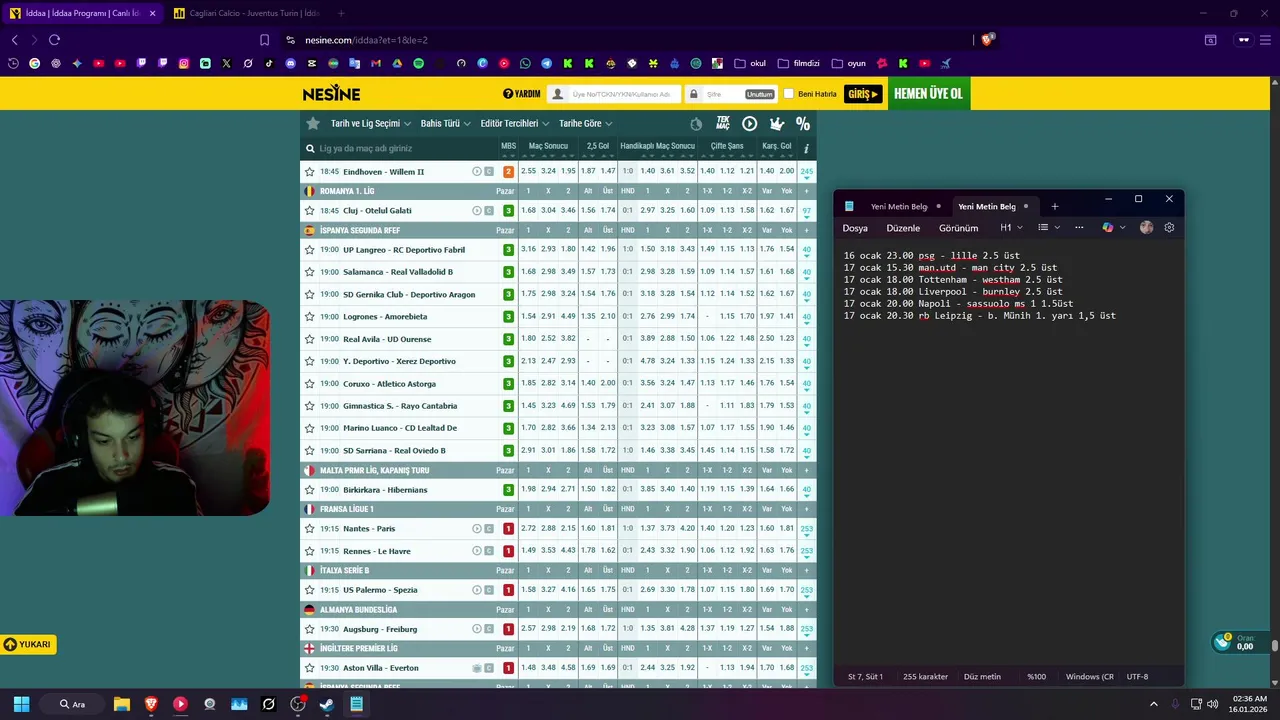1280x720 pixels.
Task: Favorite the Eindhoven - Willem II match star
Action: coord(309,172)
